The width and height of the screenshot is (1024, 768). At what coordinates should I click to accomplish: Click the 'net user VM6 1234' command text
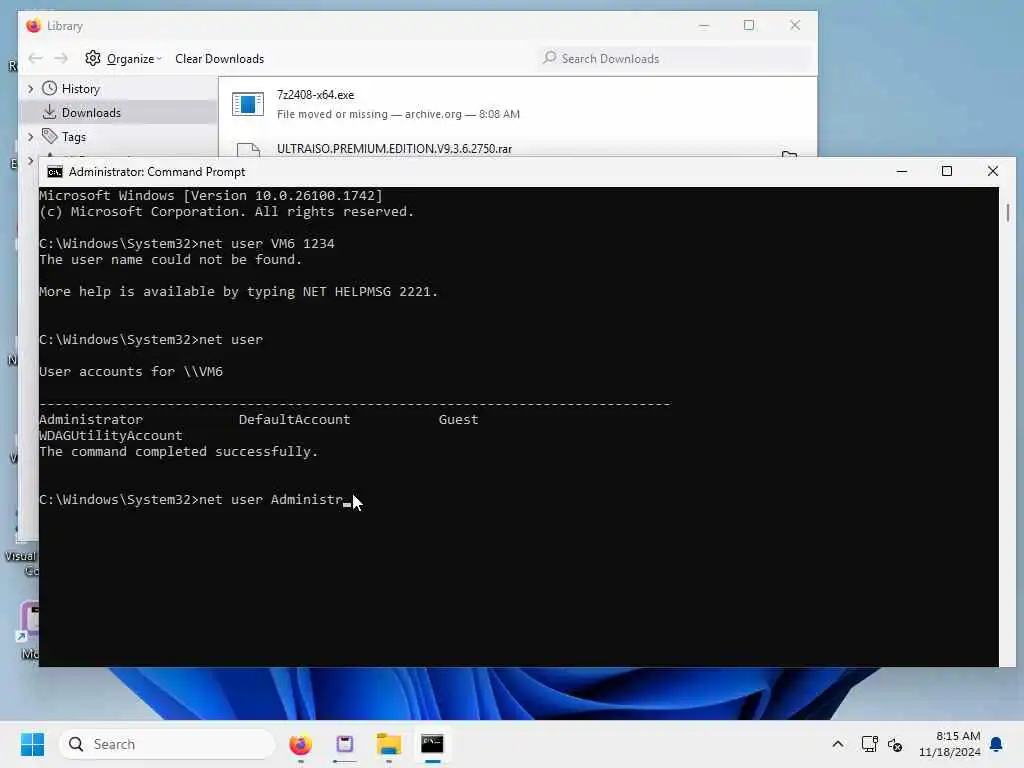266,244
